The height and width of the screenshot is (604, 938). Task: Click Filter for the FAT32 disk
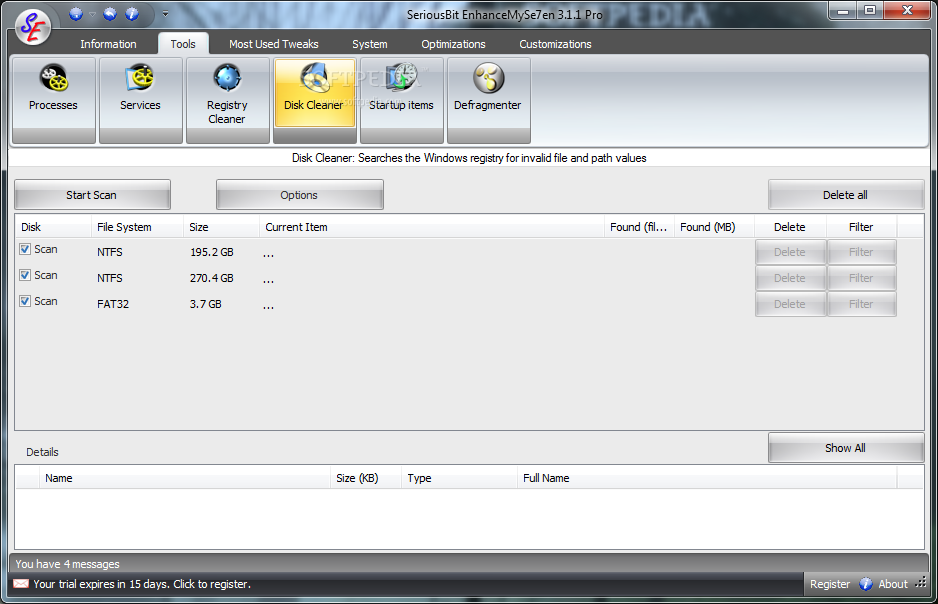click(861, 304)
